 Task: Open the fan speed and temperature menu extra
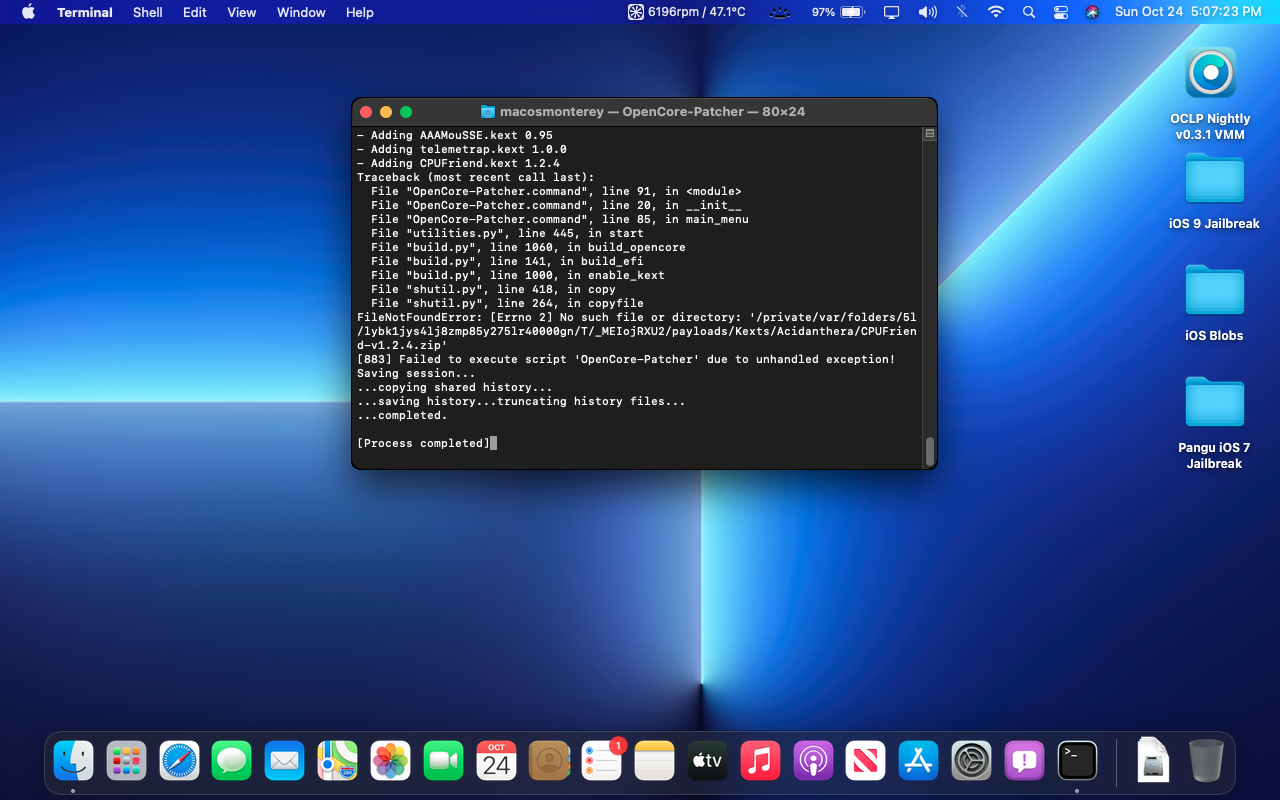(686, 12)
